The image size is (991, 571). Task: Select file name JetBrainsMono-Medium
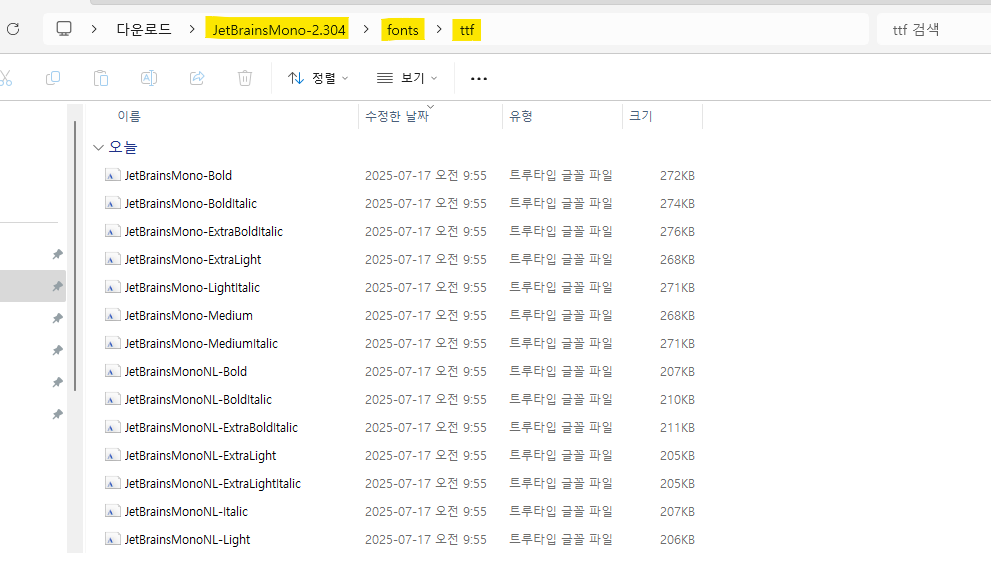pyautogui.click(x=188, y=315)
